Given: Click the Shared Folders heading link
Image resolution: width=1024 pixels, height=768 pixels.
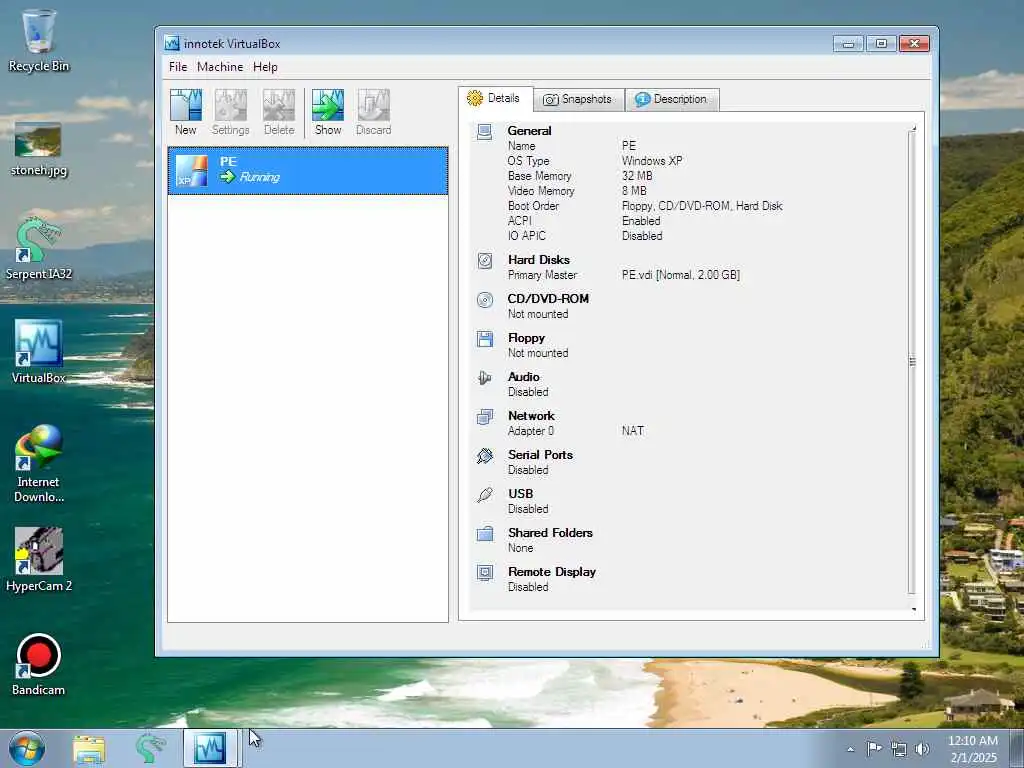Looking at the screenshot, I should (550, 533).
